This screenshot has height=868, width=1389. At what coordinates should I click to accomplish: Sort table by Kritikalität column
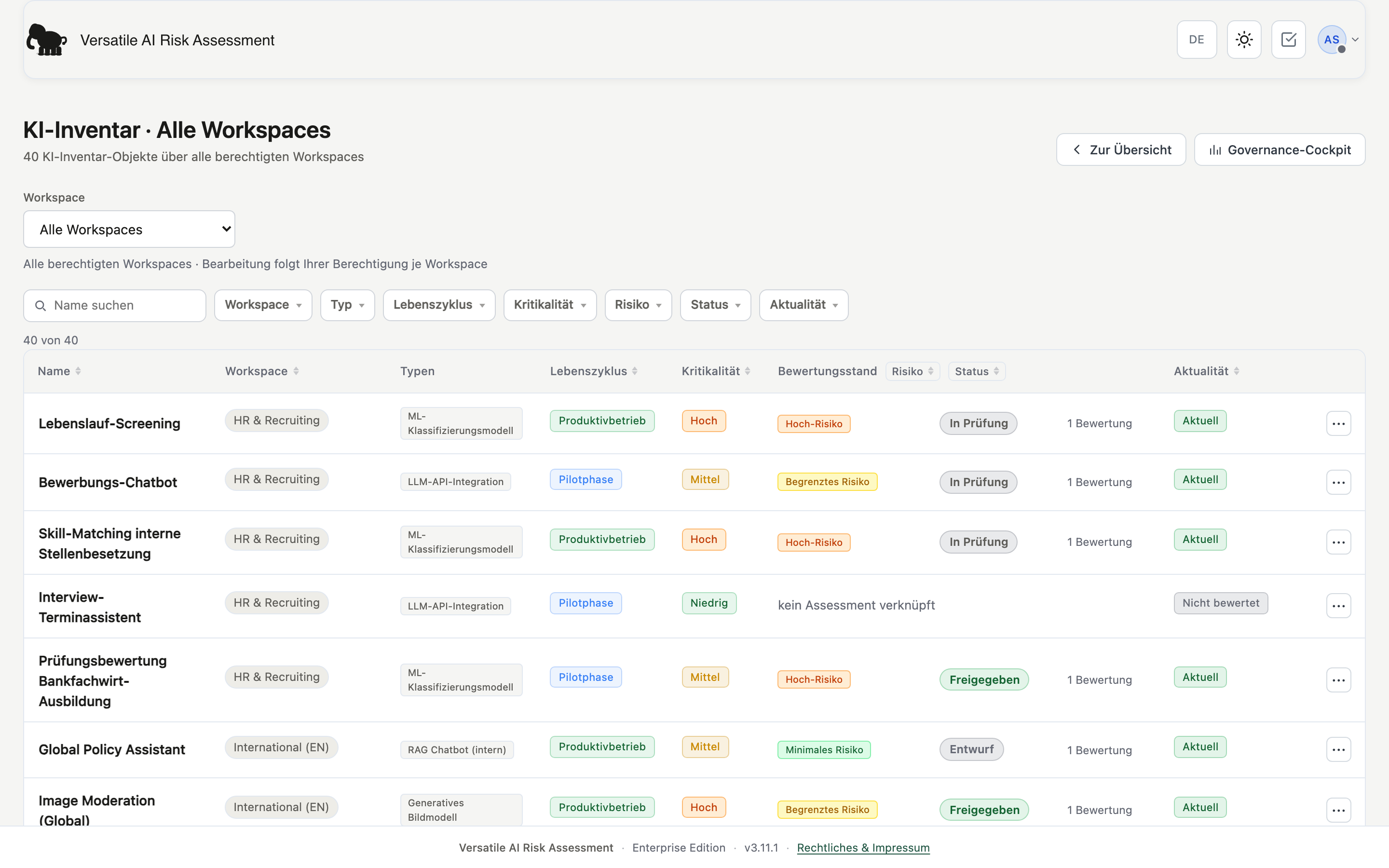coord(716,371)
